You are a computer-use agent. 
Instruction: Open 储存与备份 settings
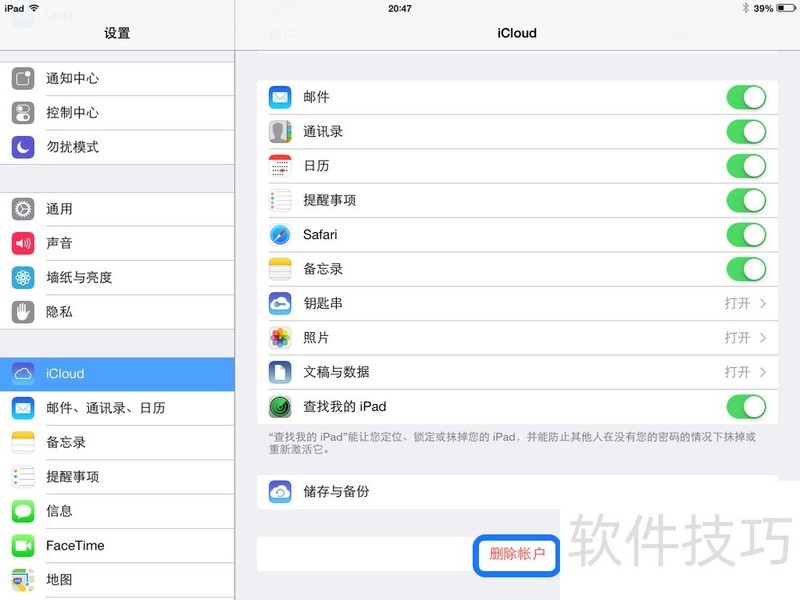[x=500, y=491]
